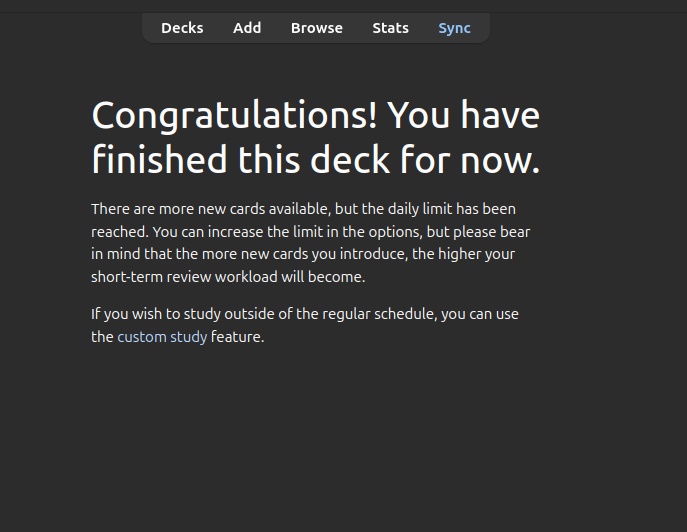Viewport: 687px width, 532px height.
Task: Click the 'short-term review workload' text line
Action: point(228,277)
